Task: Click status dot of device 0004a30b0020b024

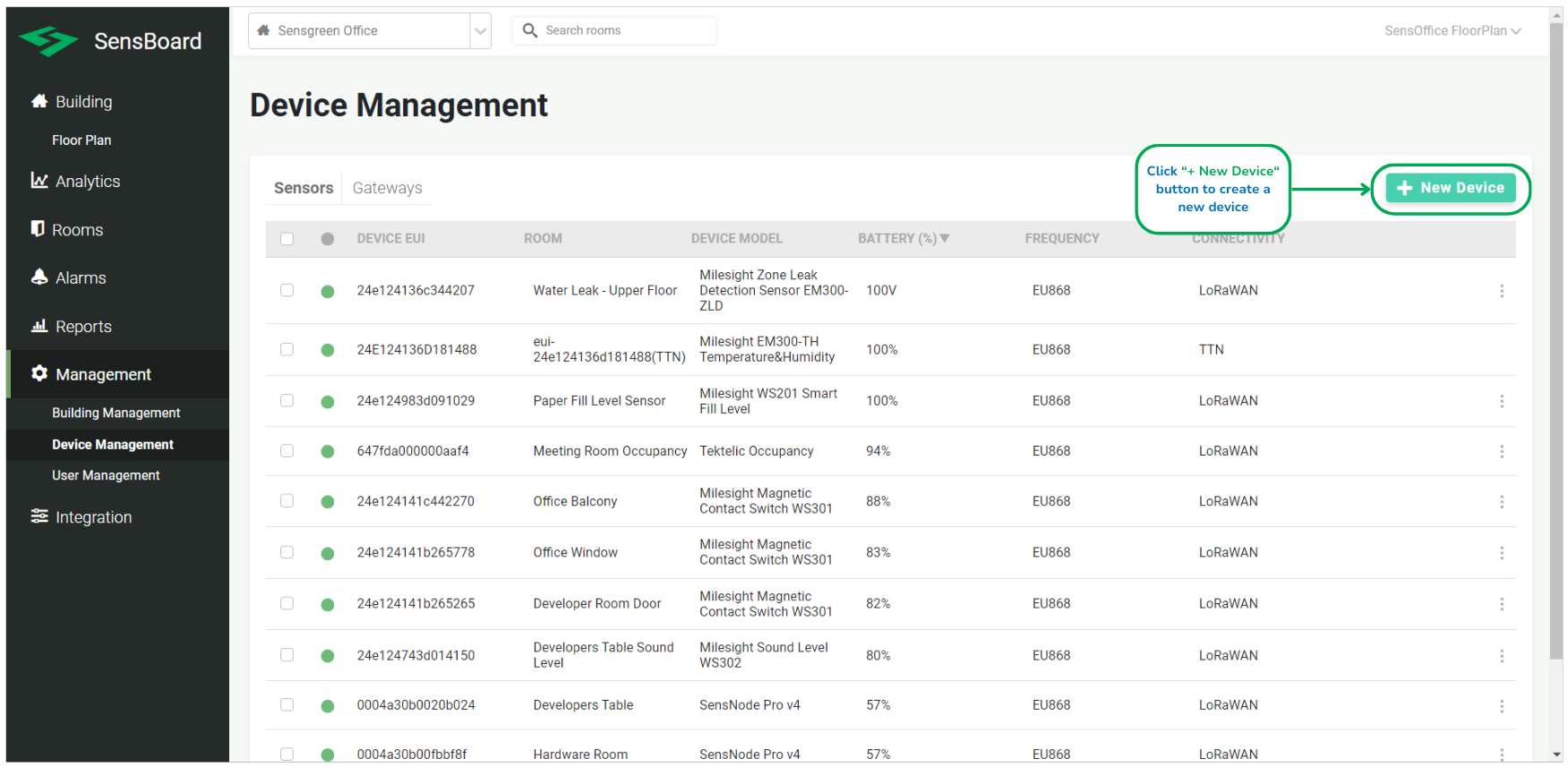Action: [328, 706]
